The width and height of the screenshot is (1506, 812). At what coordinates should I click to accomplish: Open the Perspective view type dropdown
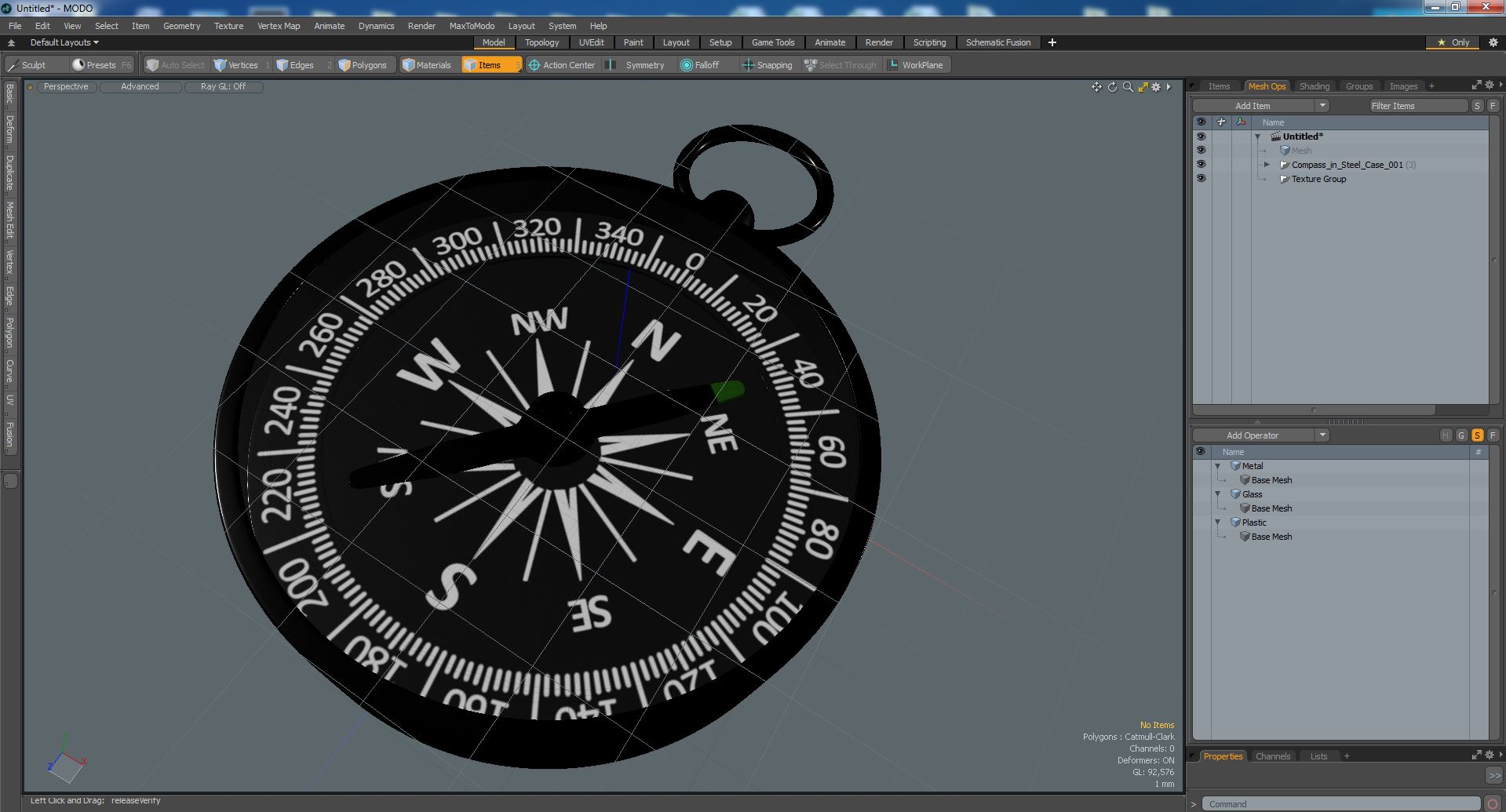click(66, 87)
